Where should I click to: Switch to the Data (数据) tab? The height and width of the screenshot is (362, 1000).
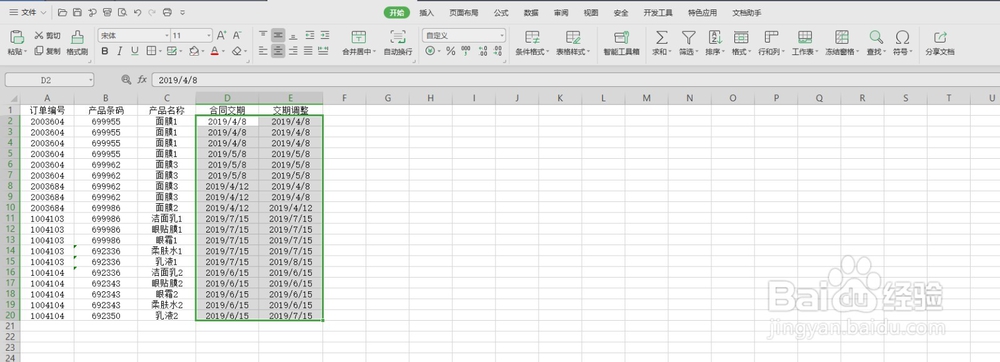point(531,13)
